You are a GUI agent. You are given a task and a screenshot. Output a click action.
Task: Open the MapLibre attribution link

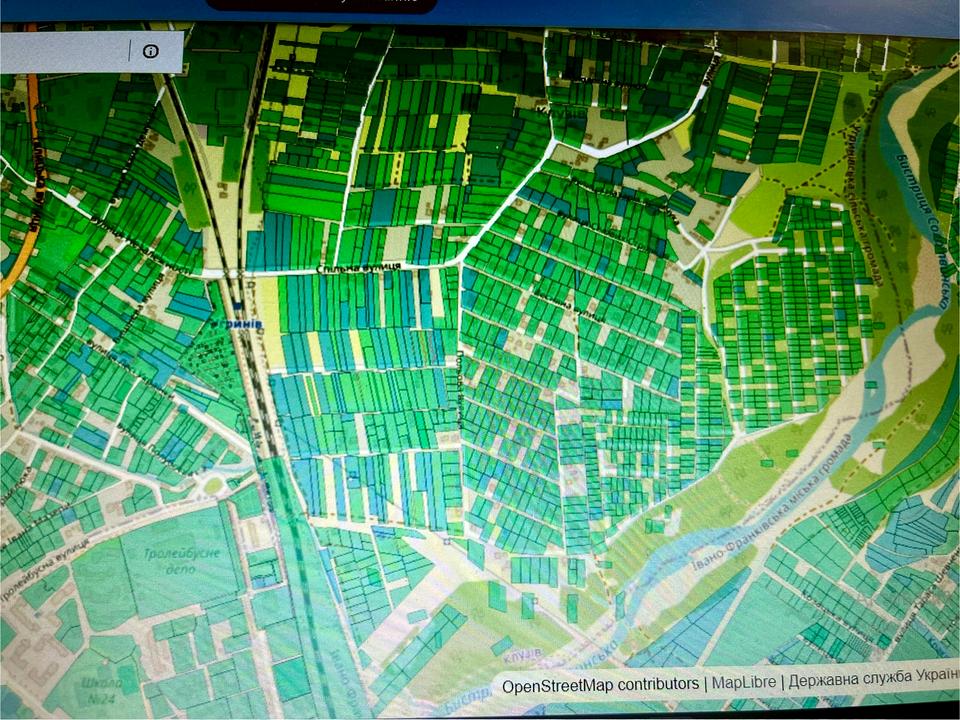click(741, 685)
